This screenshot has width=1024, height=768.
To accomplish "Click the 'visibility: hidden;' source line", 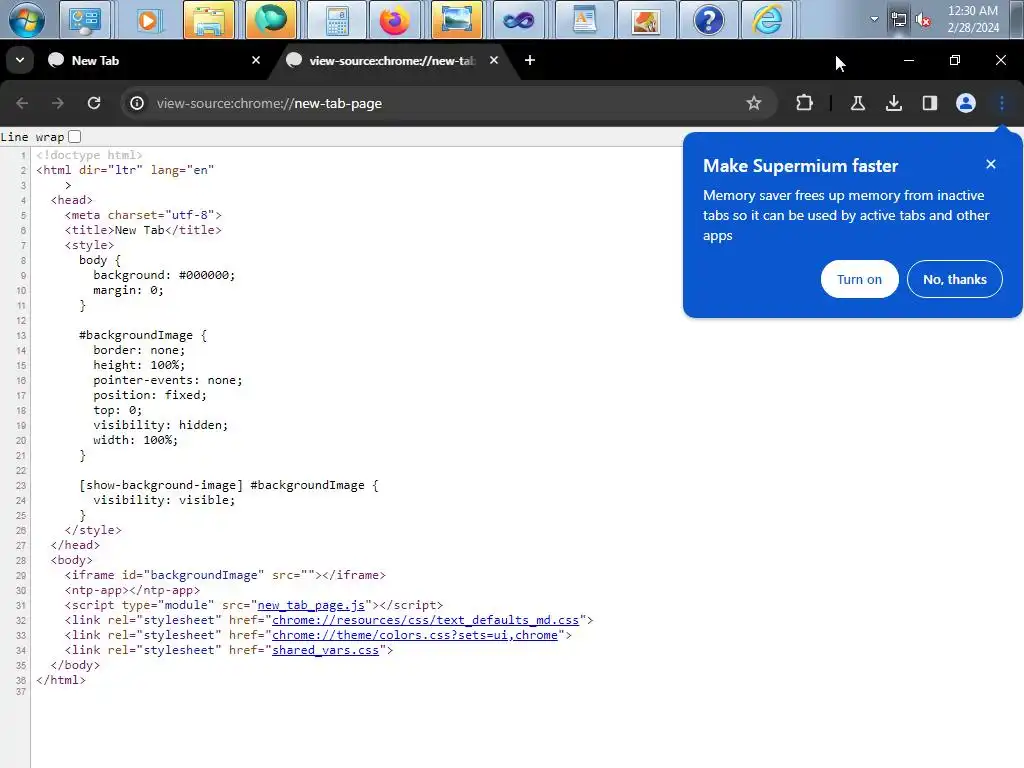I will click(161, 424).
